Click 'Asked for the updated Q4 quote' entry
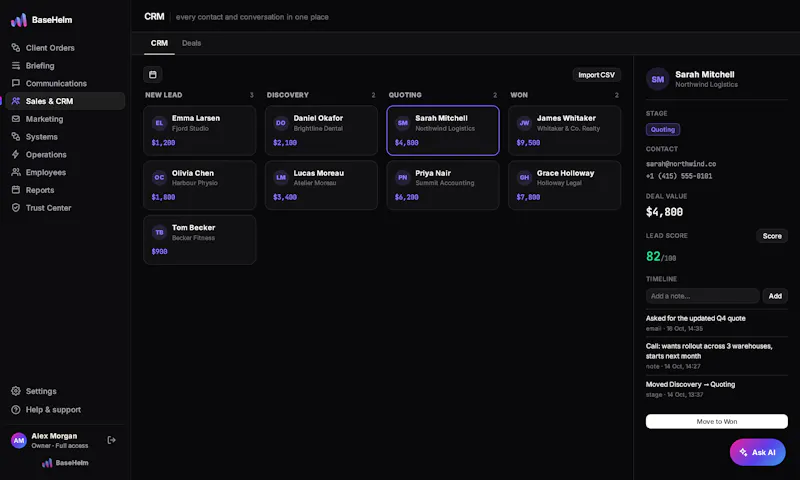800x480 pixels. point(716,323)
